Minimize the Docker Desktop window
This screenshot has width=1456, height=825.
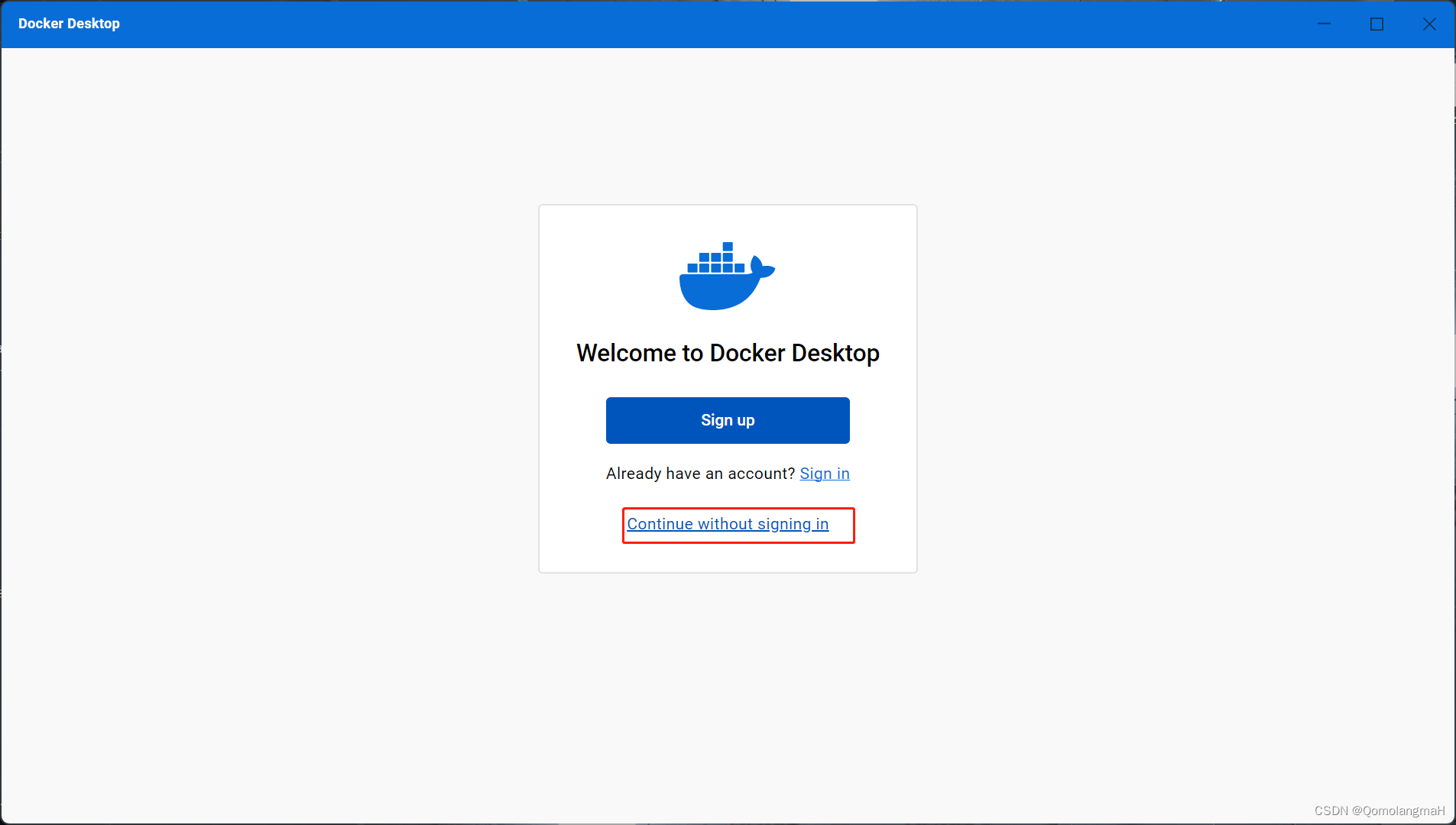pyautogui.click(x=1325, y=24)
